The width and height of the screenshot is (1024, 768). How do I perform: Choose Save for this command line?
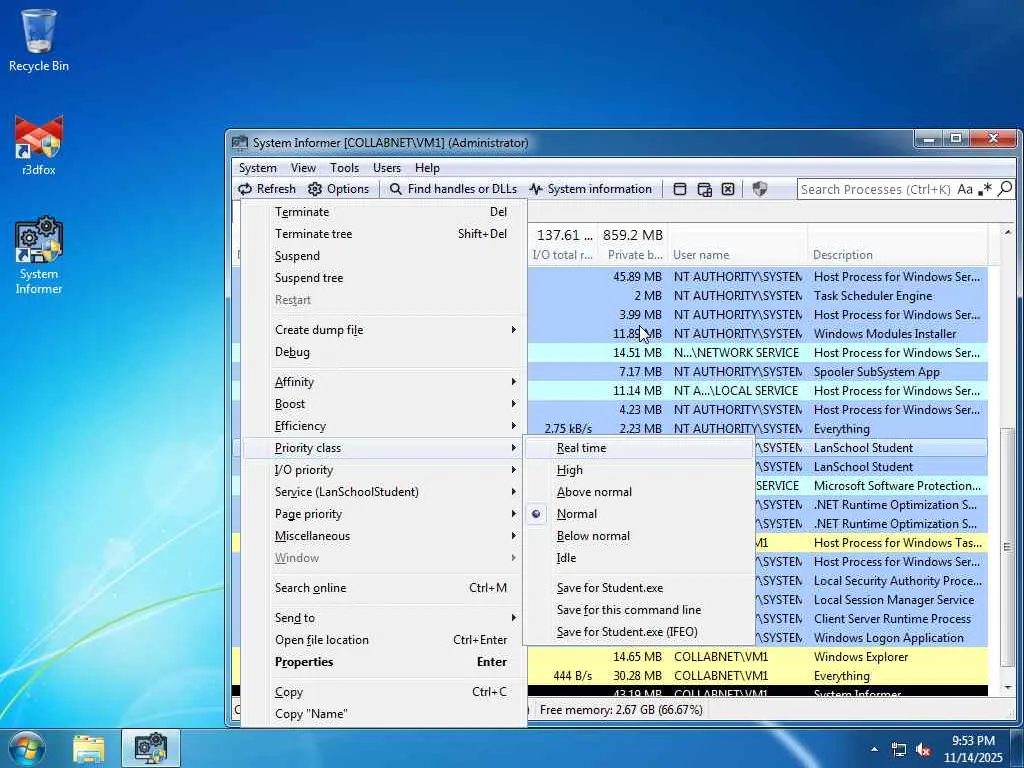coord(639,610)
